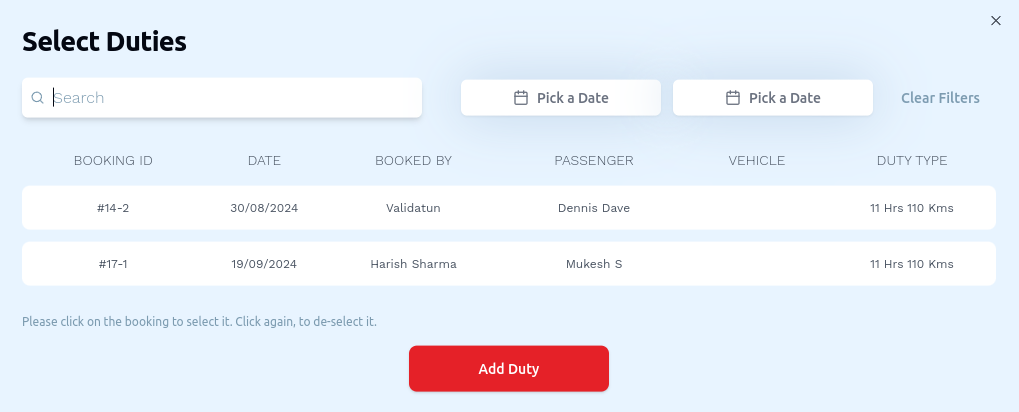The height and width of the screenshot is (412, 1019).
Task: Click calendar icon in second date picker
Action: point(732,98)
